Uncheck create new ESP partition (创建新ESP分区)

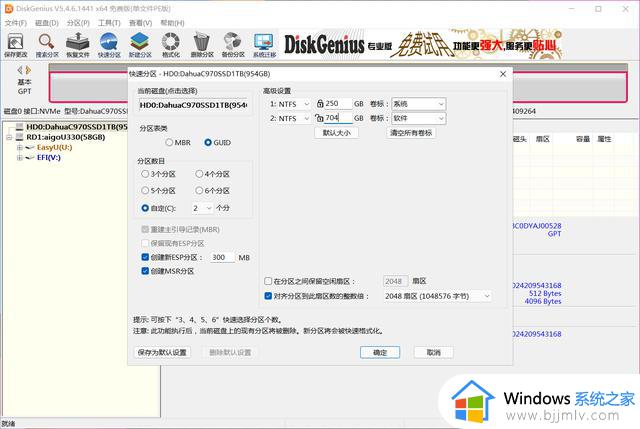click(145, 257)
